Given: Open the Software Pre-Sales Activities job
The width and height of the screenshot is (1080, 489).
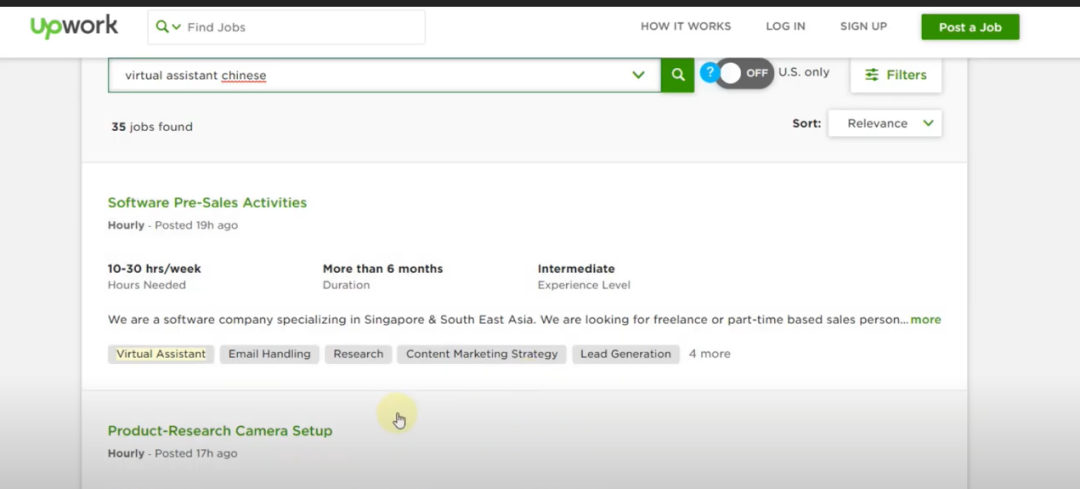Looking at the screenshot, I should 207,202.
